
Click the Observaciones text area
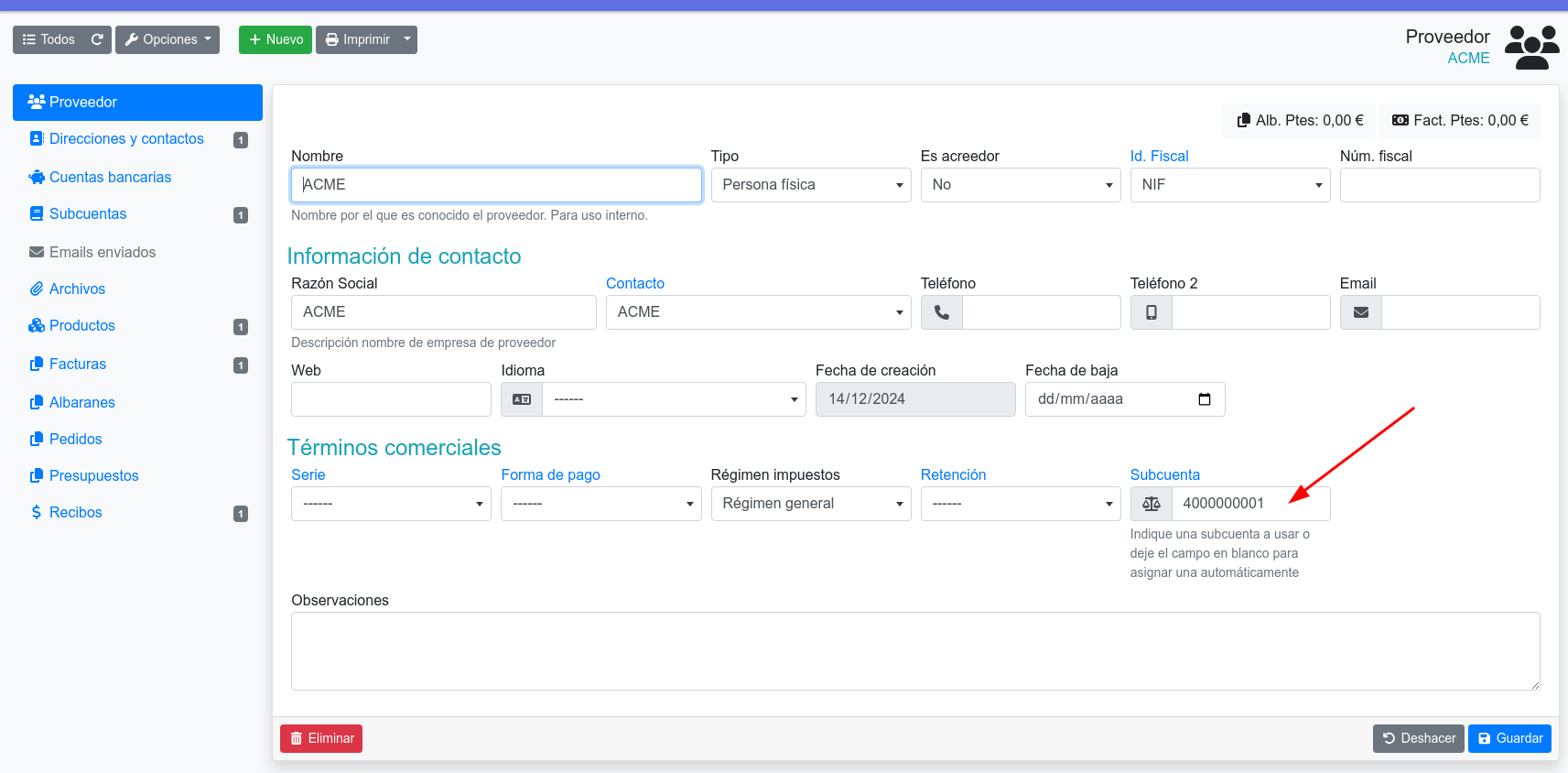point(915,651)
